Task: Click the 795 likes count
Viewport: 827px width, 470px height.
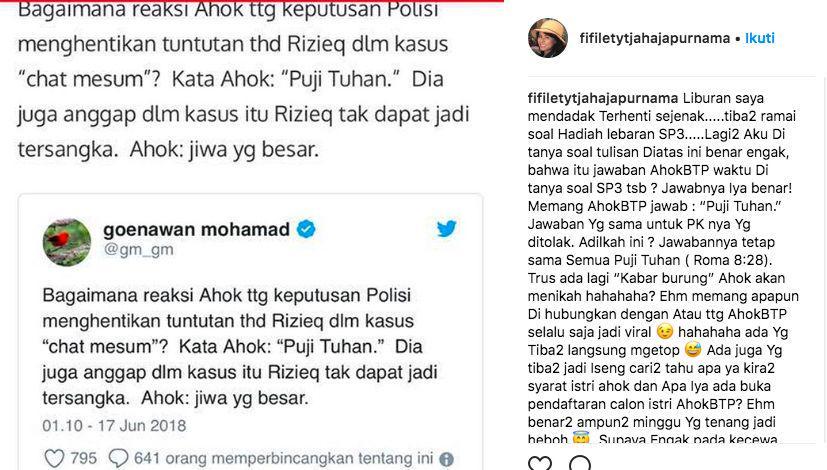Action: [83, 458]
